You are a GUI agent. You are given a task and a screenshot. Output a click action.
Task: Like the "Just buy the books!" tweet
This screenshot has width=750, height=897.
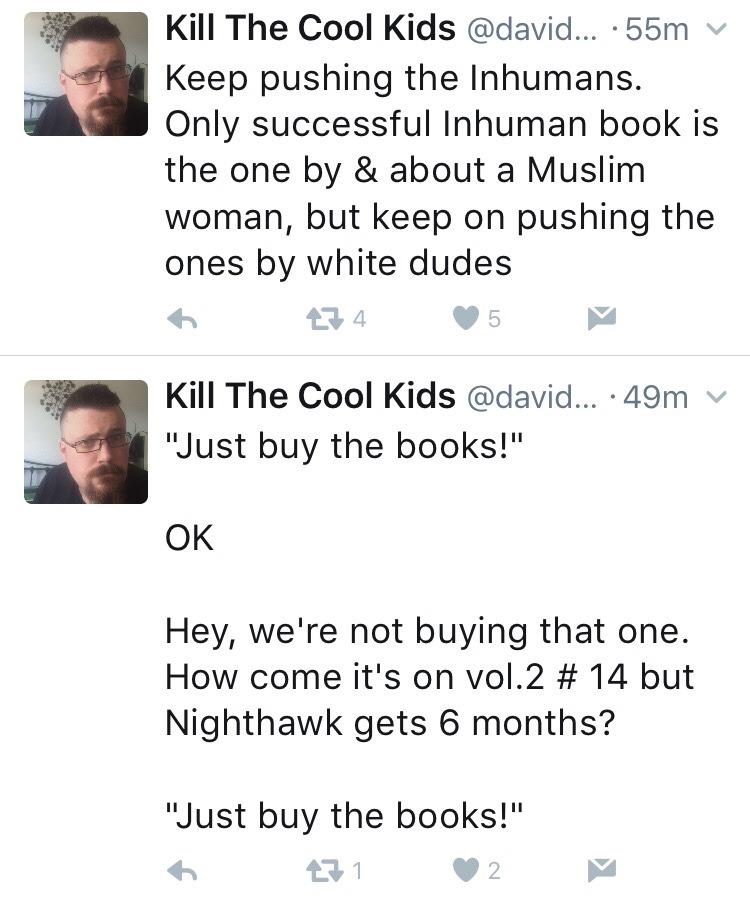pyautogui.click(x=465, y=871)
